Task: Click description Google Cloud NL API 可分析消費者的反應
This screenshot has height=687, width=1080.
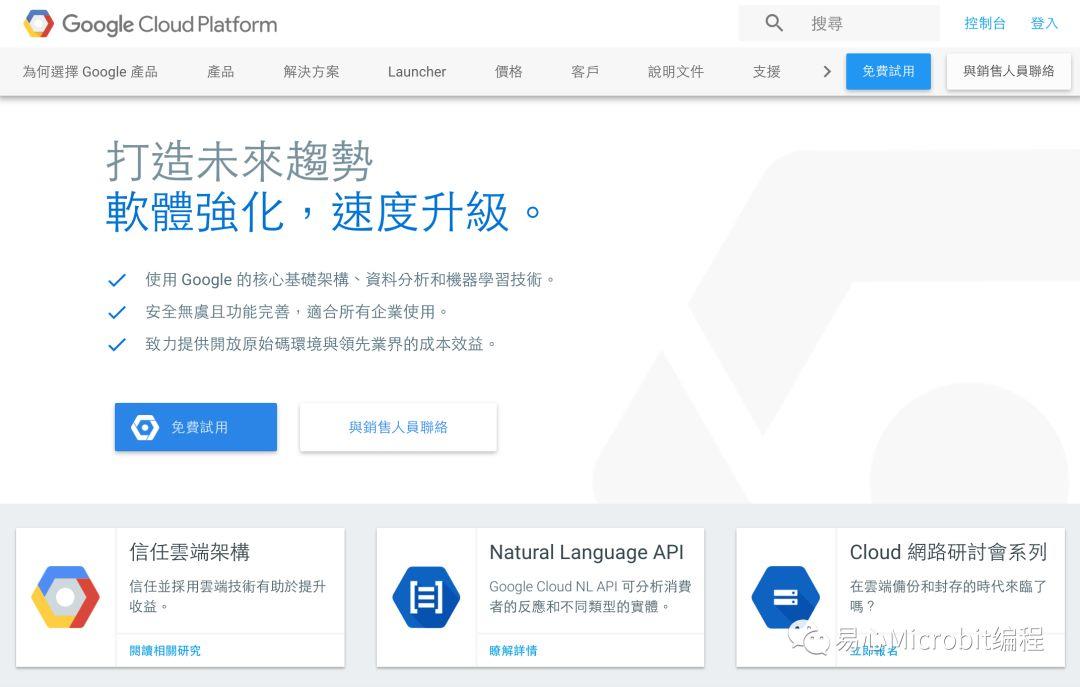Action: (590, 596)
